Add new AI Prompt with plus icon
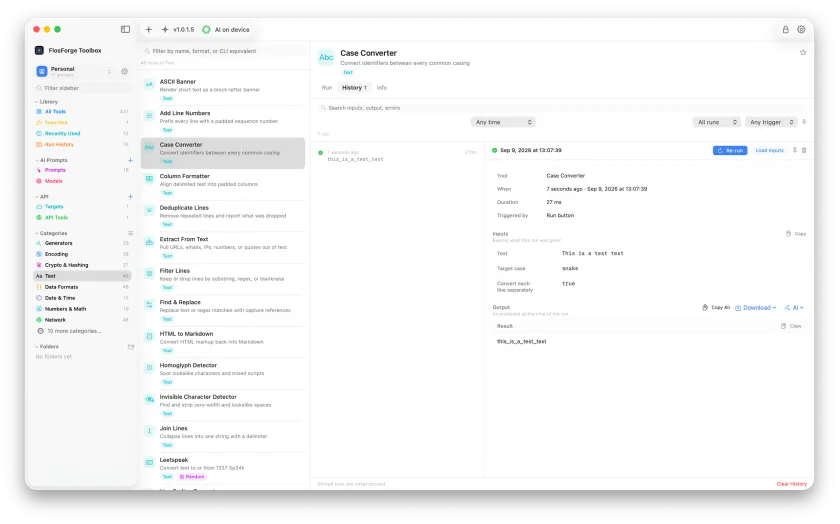The width and height of the screenshot is (840, 524). click(x=130, y=160)
